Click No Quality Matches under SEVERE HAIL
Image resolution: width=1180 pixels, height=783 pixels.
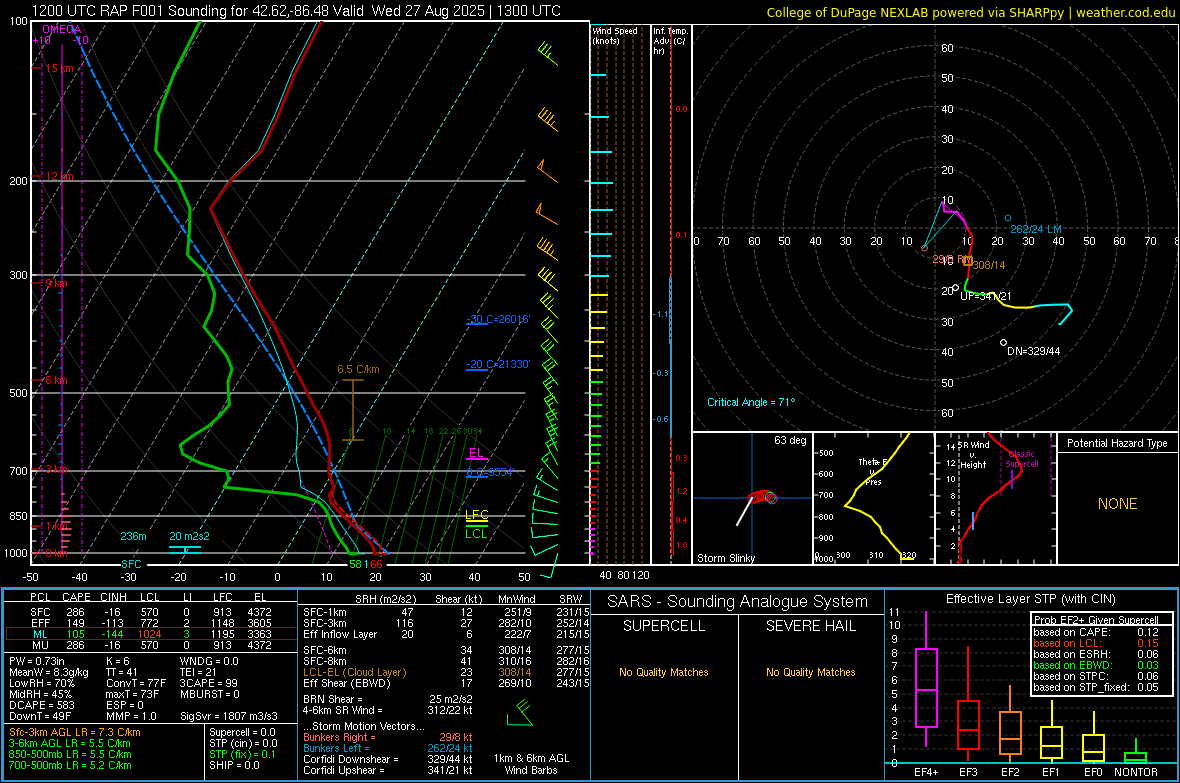pos(810,672)
